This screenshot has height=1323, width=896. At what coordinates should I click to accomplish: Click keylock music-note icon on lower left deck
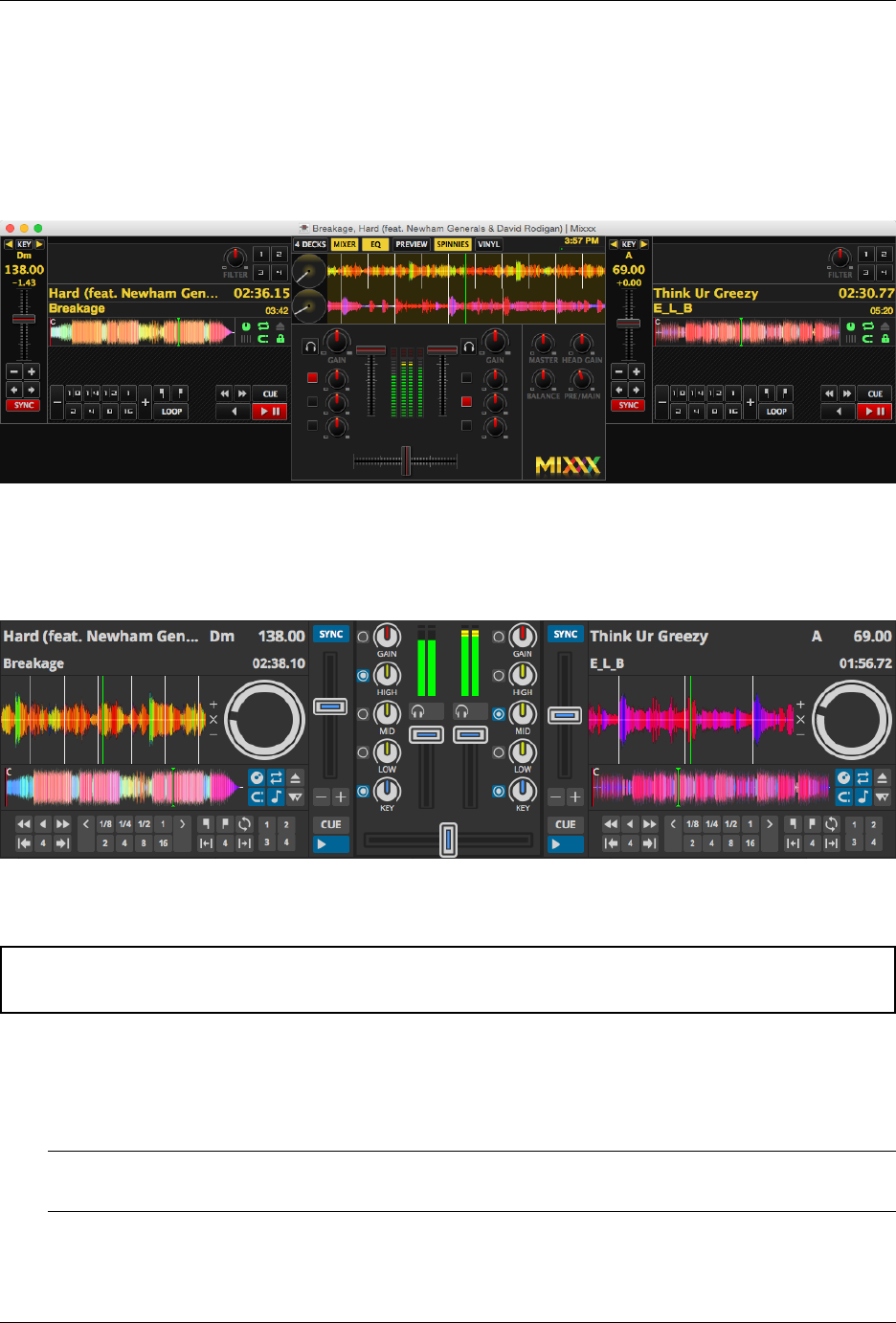[276, 796]
